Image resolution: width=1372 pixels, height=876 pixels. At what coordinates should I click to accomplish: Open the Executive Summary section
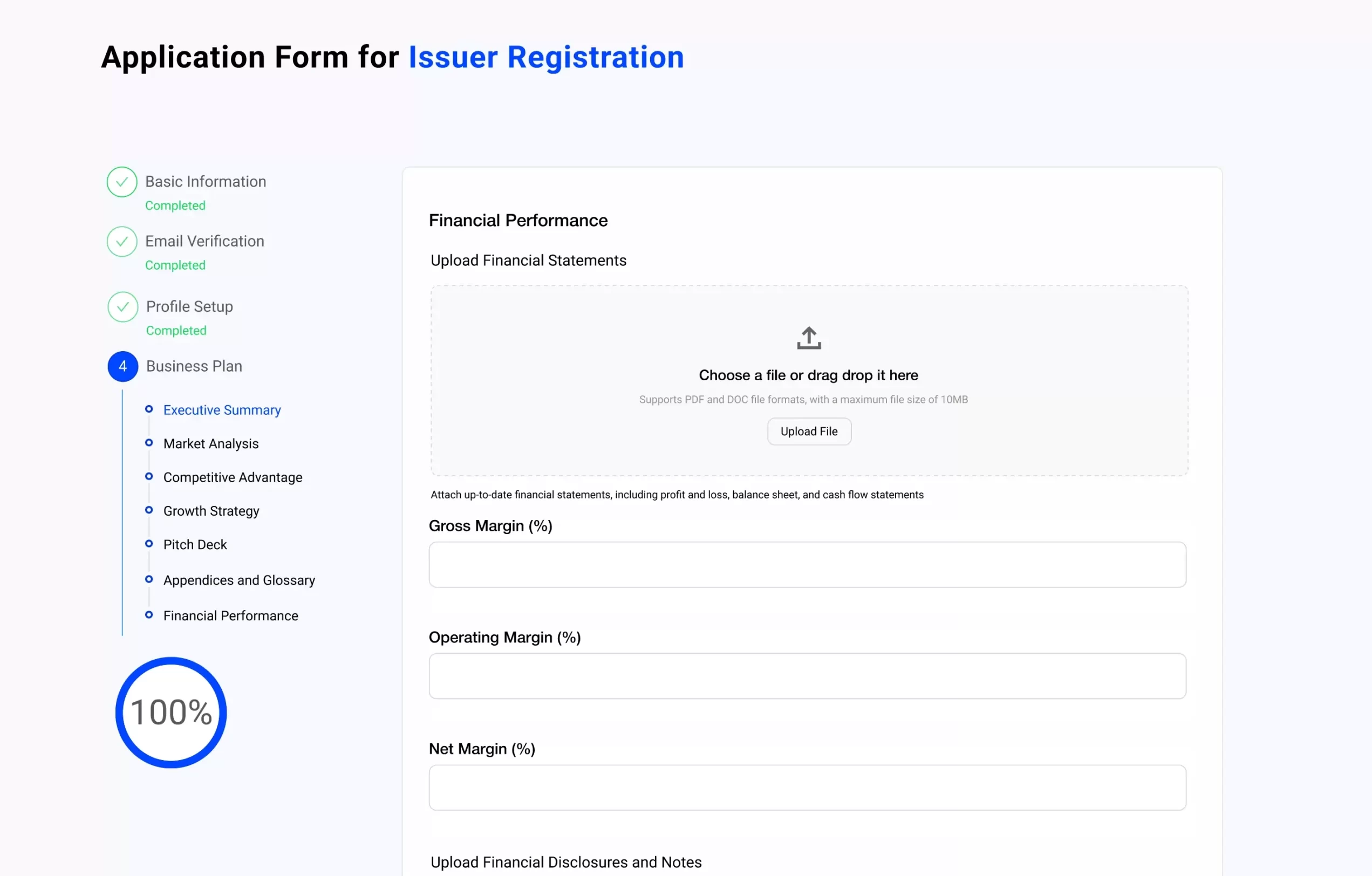(x=222, y=410)
